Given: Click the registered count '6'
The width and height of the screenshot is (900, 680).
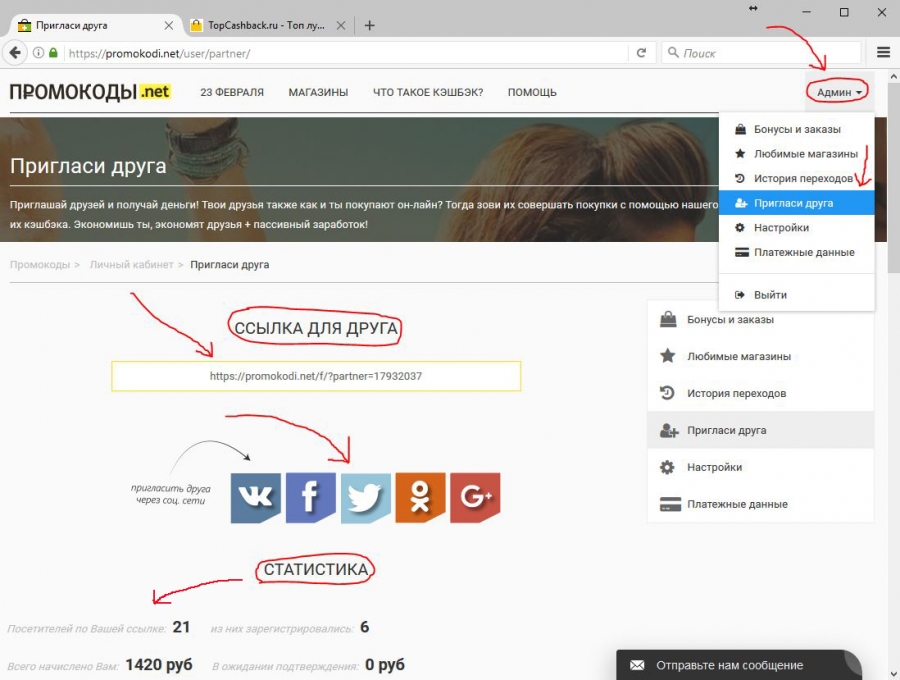Looking at the screenshot, I should pyautogui.click(x=364, y=627).
